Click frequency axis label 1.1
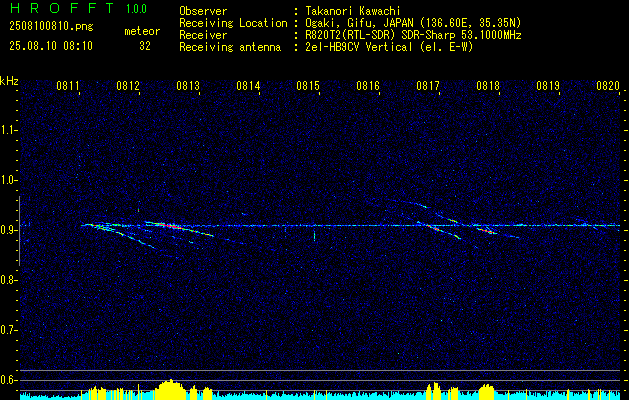 pos(8,130)
